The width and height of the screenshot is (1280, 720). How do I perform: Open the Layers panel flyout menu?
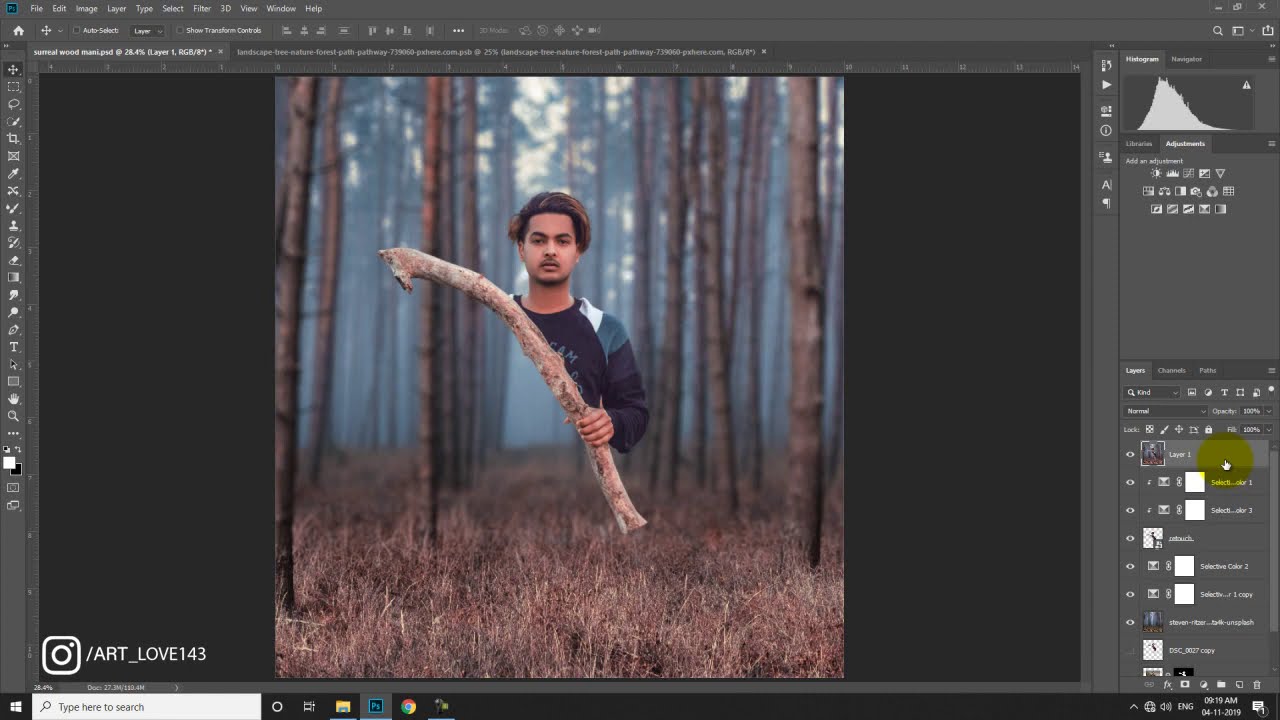coord(1271,371)
